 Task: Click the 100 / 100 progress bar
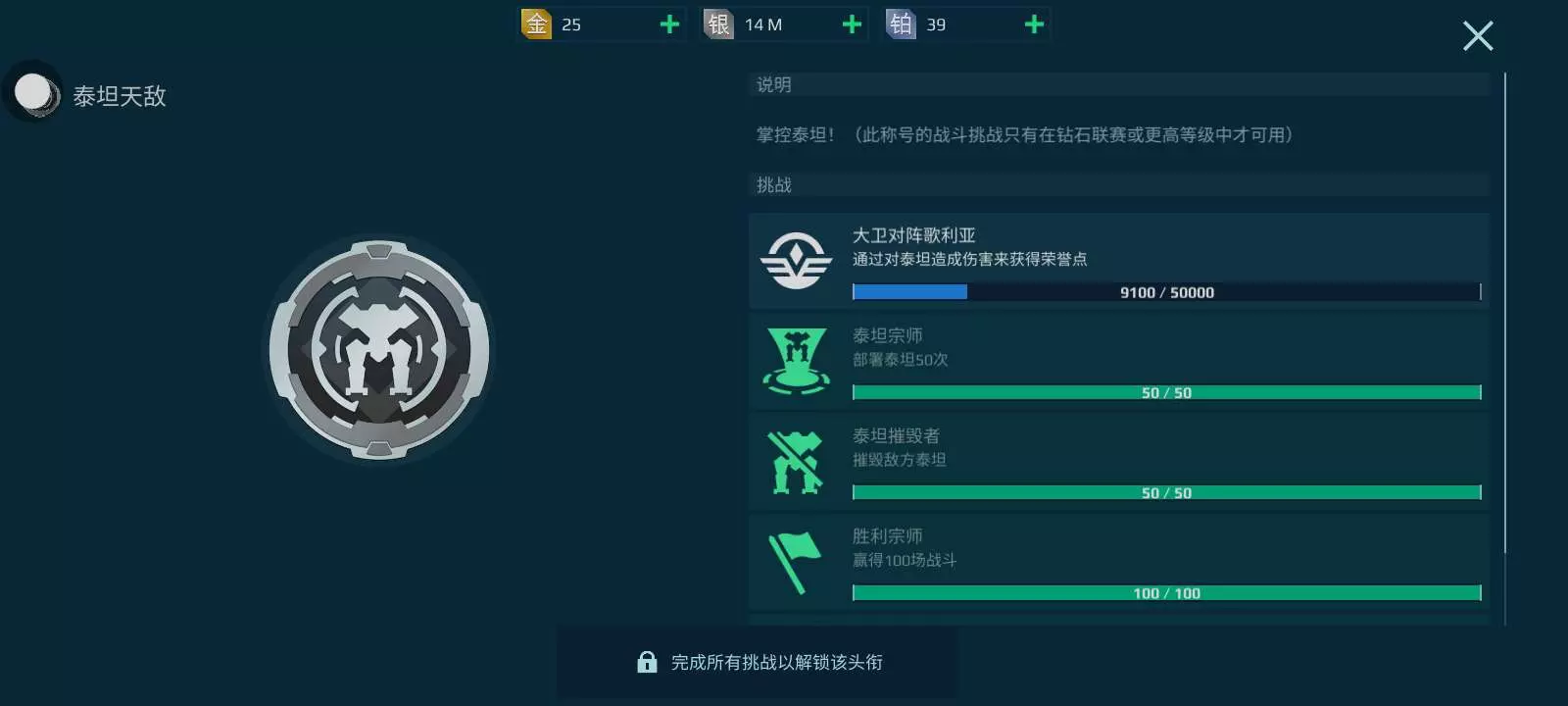point(1166,593)
